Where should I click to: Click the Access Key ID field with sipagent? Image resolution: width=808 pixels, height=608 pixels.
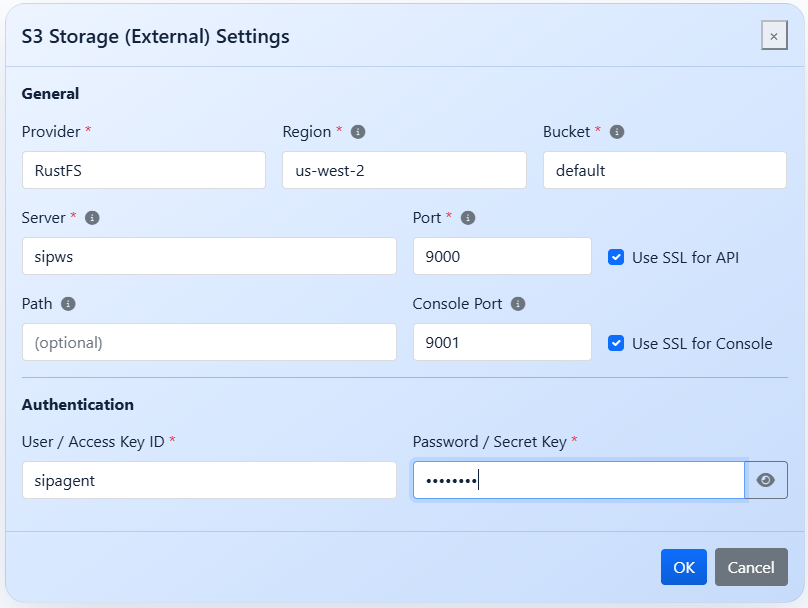(x=209, y=480)
